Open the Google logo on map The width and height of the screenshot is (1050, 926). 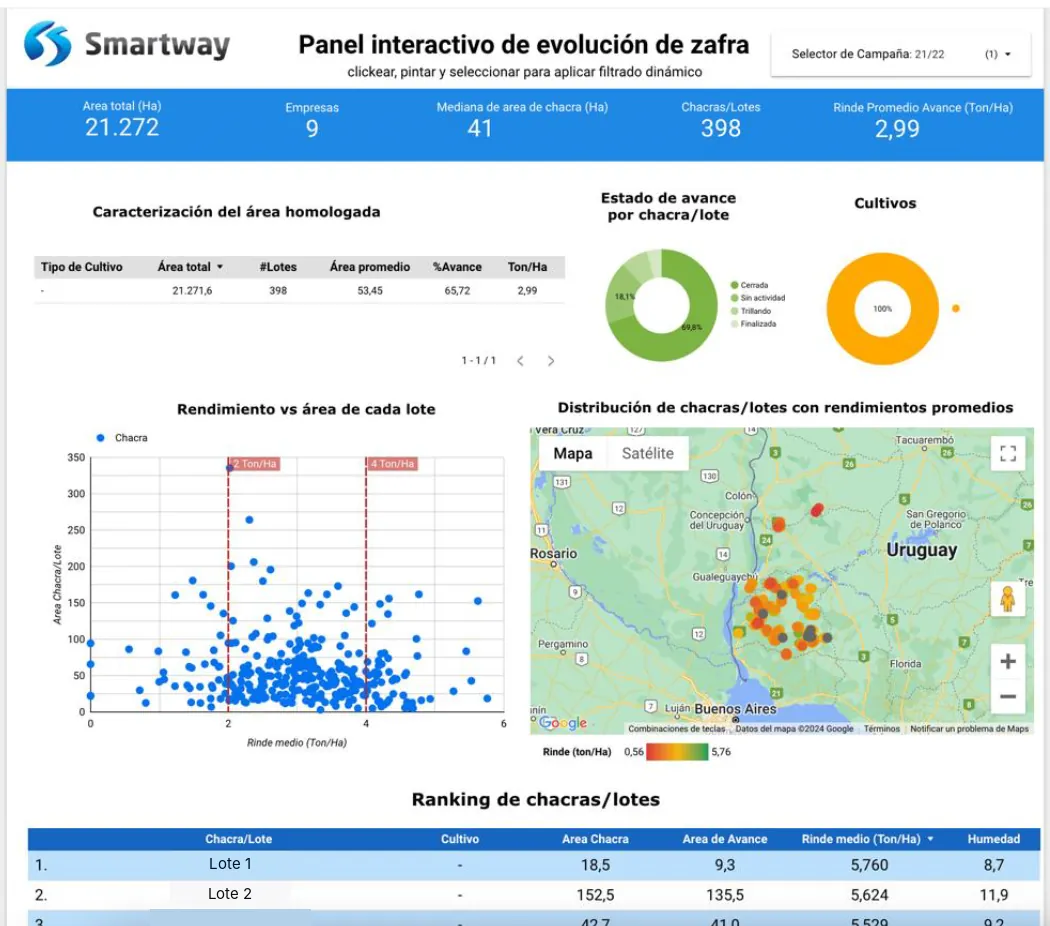[563, 722]
